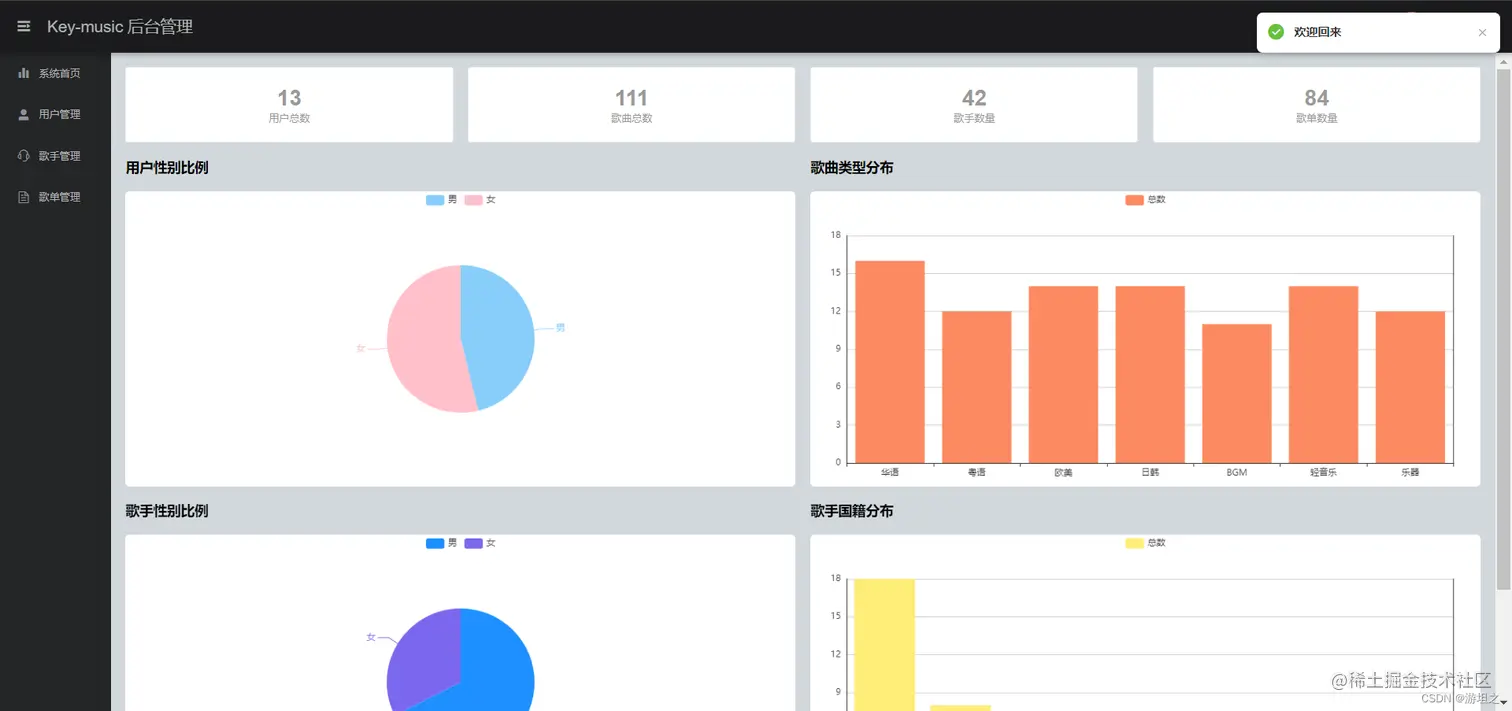Toggle 女 legend in 用户性别比例 chart
This screenshot has height=711, width=1512.
pos(480,200)
